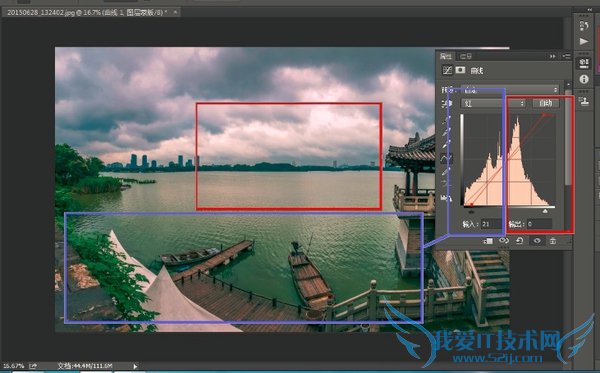This screenshot has height=373, width=600.
Task: Click the Auto button in Curves
Action: (x=545, y=103)
